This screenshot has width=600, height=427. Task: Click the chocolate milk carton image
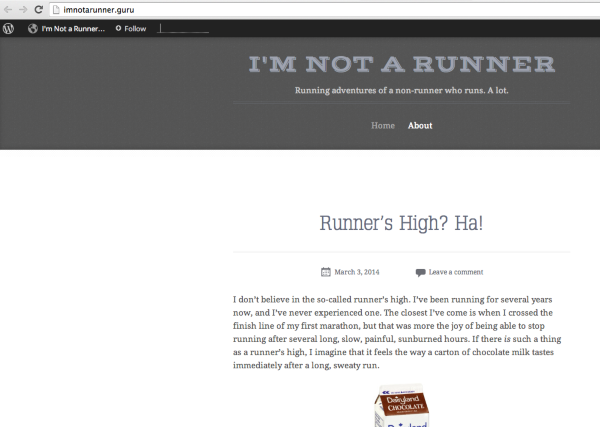[401, 406]
